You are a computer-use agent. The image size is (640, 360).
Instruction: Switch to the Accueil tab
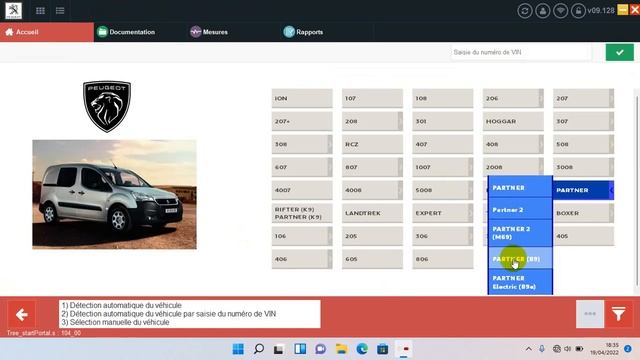point(47,32)
